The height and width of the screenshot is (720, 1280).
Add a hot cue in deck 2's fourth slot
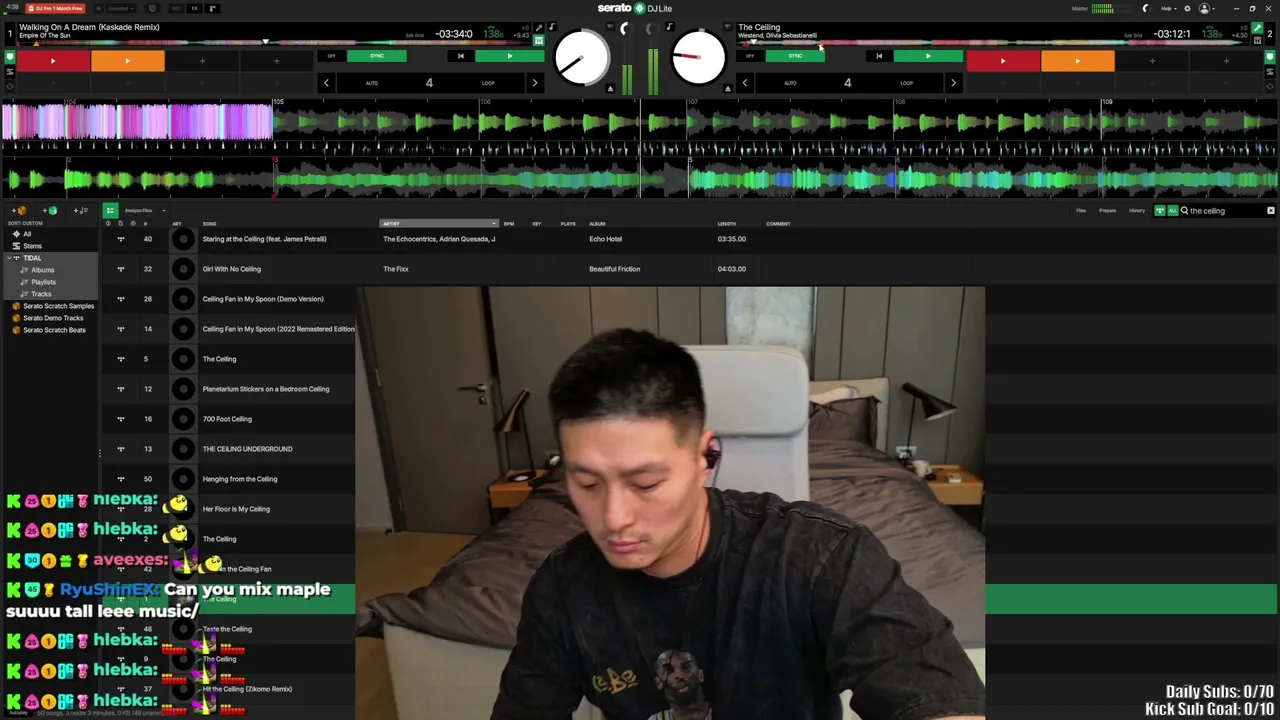click(x=1226, y=61)
